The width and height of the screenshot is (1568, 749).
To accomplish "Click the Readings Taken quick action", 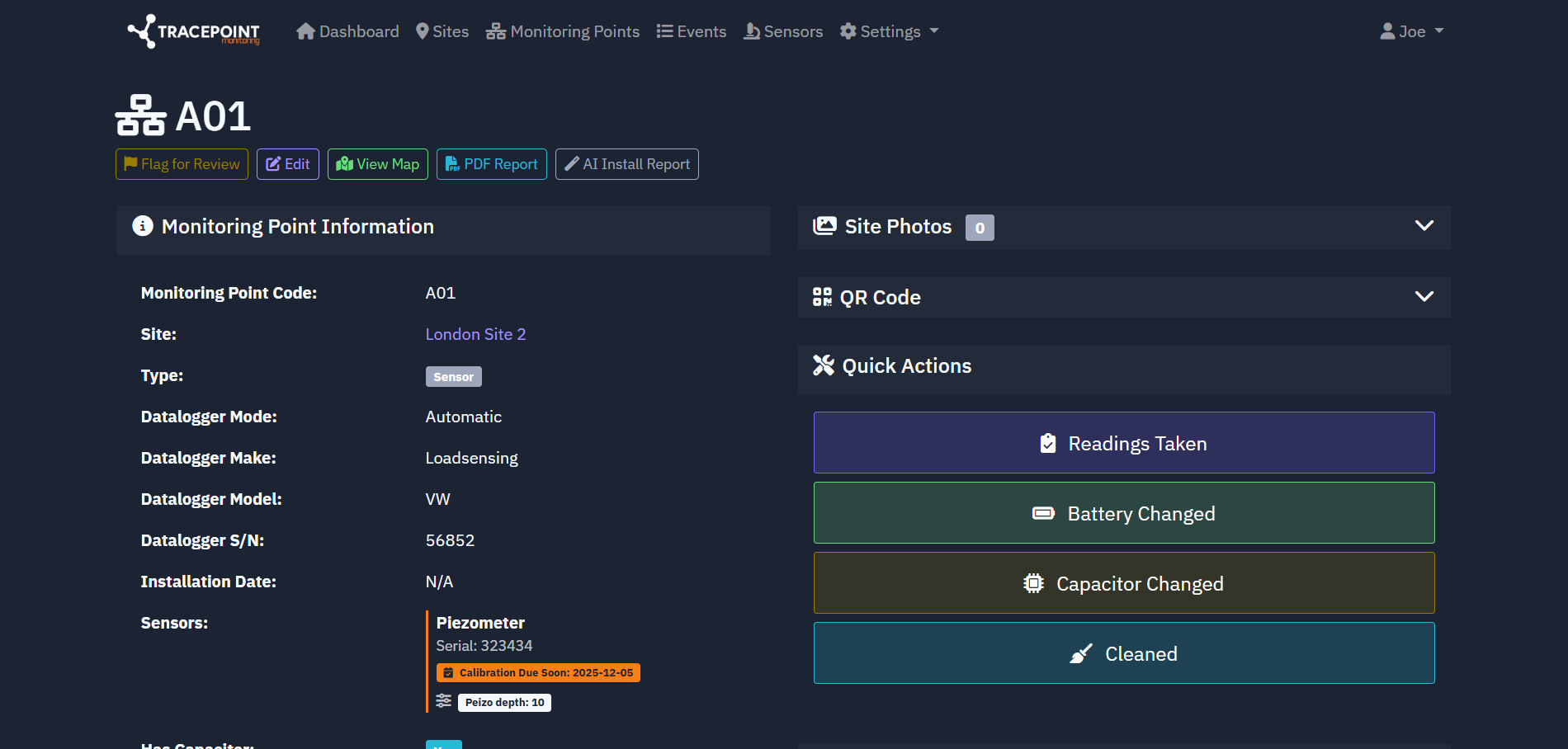I will pyautogui.click(x=1123, y=442).
